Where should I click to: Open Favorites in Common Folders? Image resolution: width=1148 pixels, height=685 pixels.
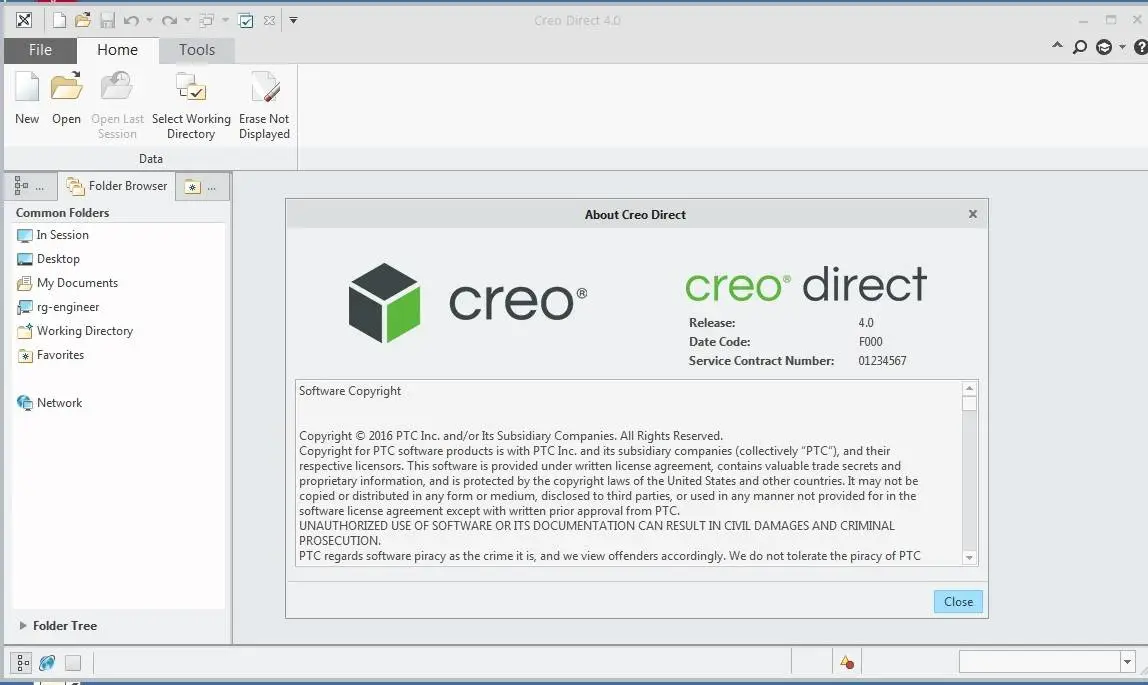(51, 356)
